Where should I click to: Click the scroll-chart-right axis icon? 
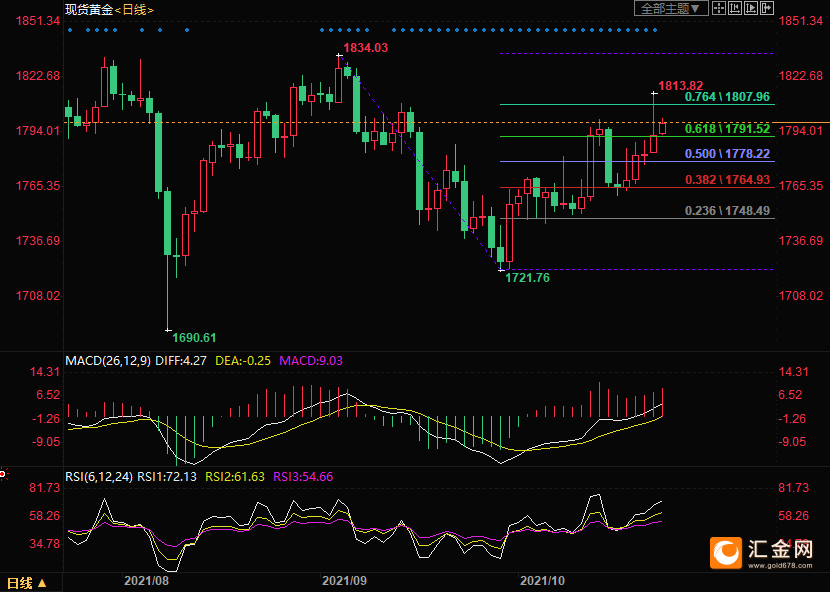tap(751, 8)
